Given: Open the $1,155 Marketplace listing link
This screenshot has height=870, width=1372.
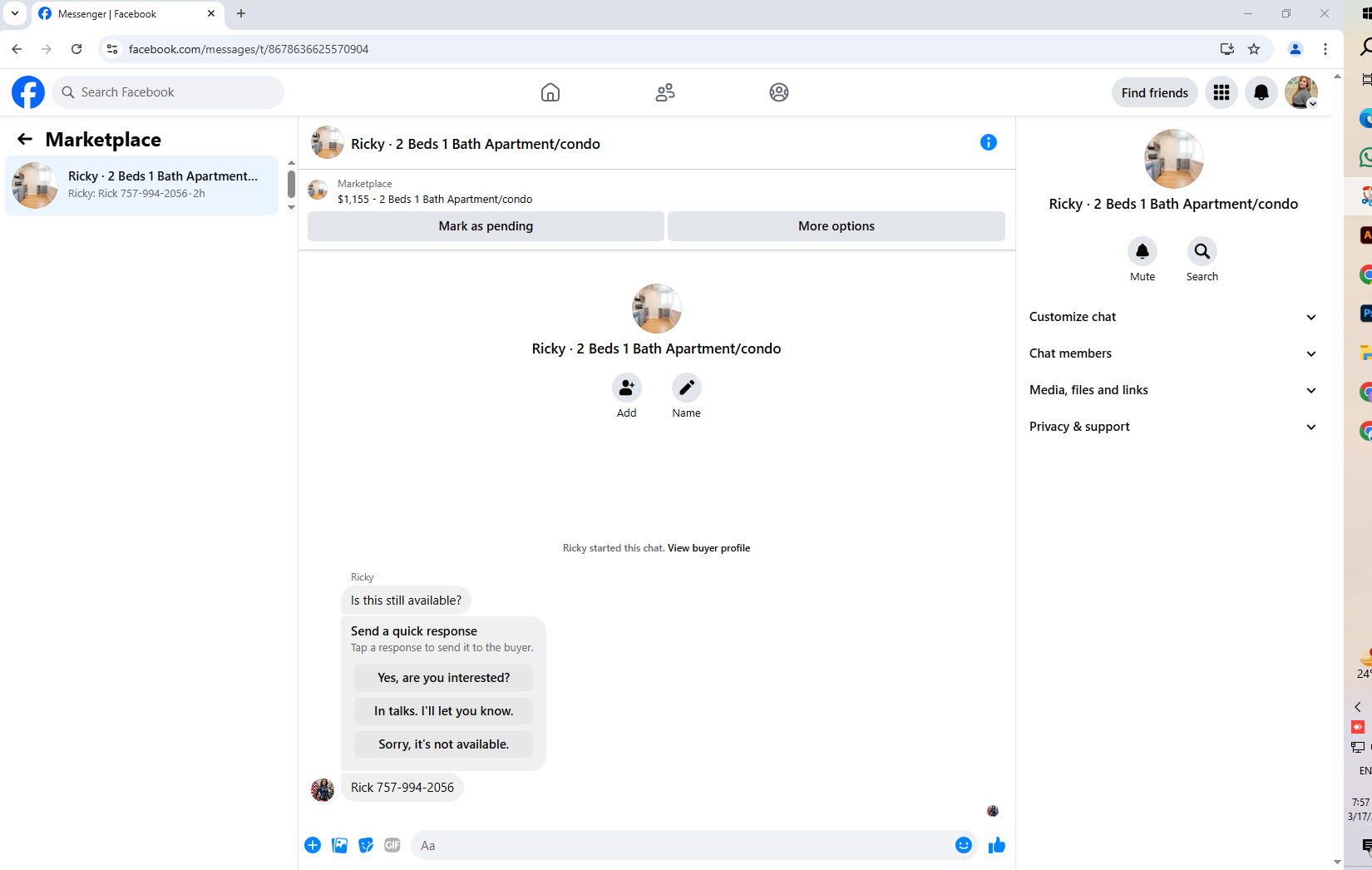Looking at the screenshot, I should pos(435,200).
